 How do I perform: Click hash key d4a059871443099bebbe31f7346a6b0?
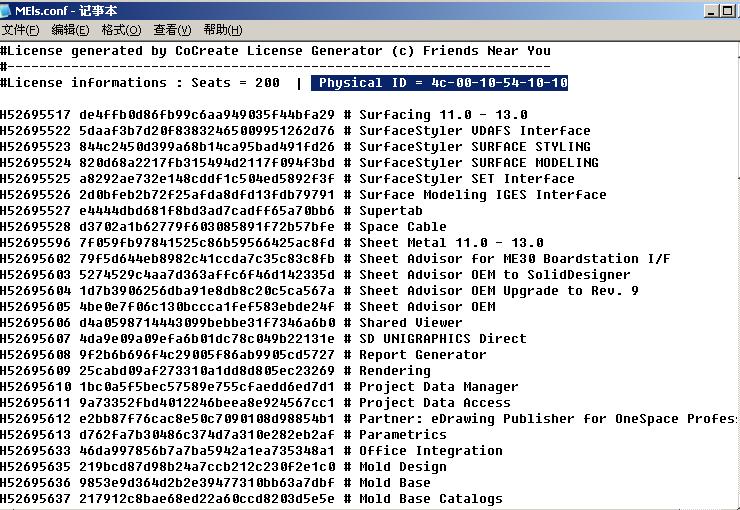[x=207, y=323]
